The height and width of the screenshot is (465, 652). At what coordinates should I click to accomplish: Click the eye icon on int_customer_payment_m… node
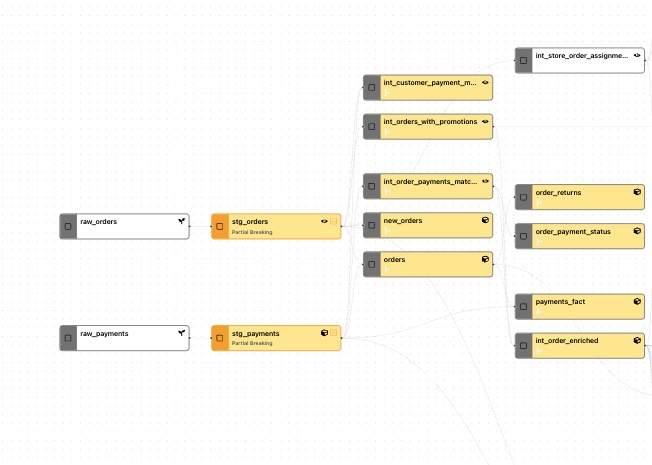point(485,82)
